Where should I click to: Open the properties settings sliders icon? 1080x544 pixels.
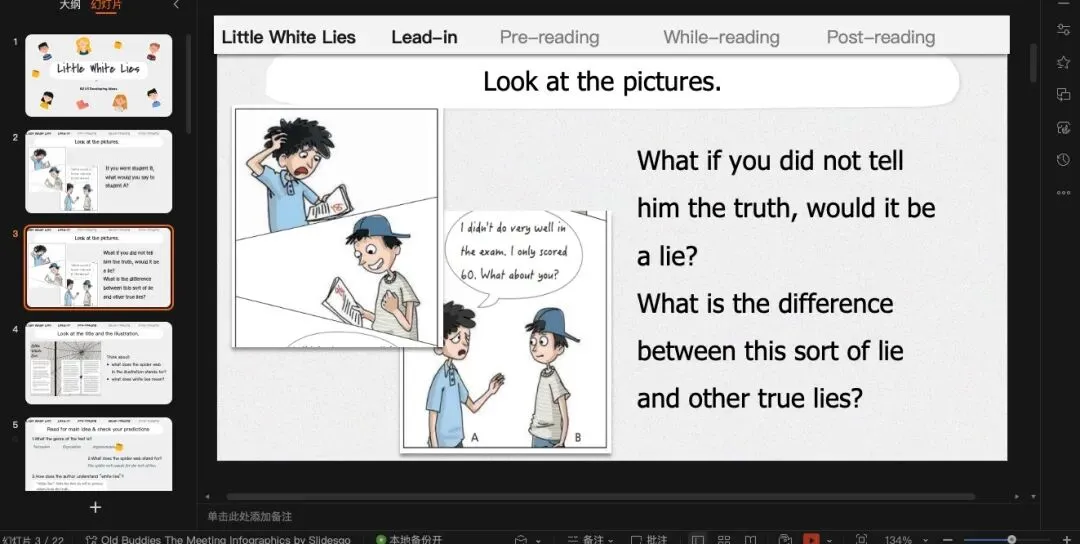click(1063, 30)
